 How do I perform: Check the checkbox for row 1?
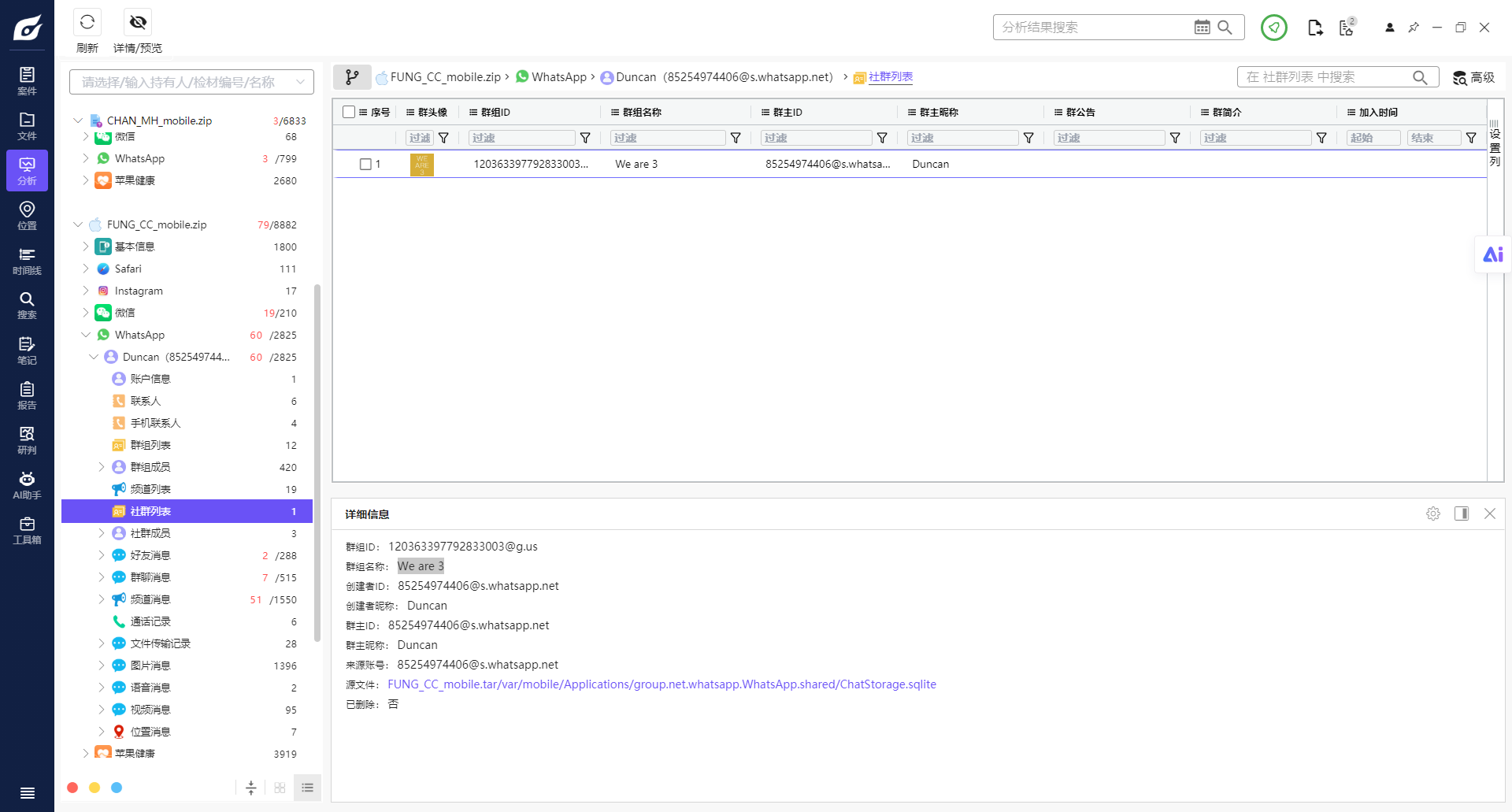[x=365, y=164]
